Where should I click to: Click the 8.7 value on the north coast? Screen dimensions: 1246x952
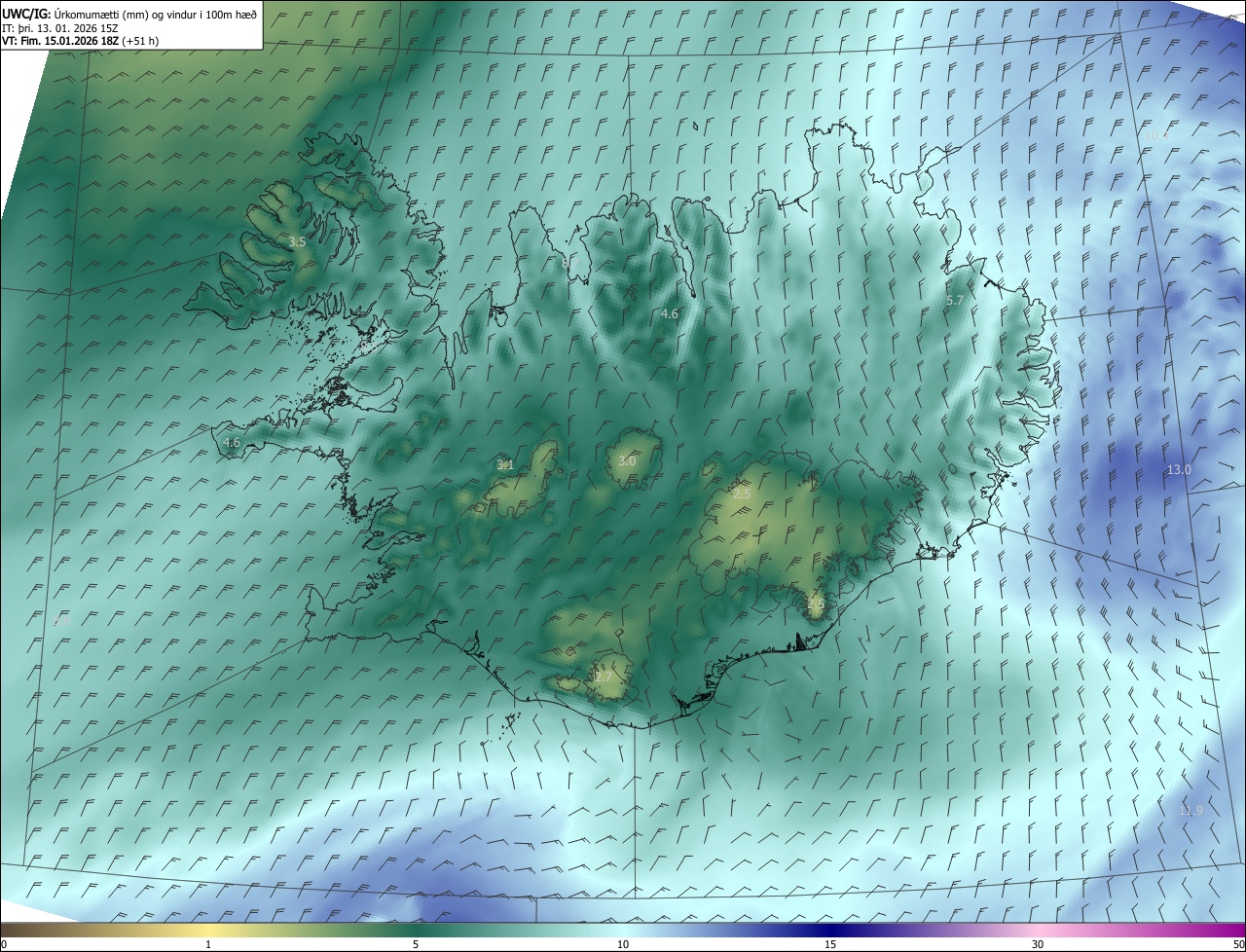tap(569, 263)
